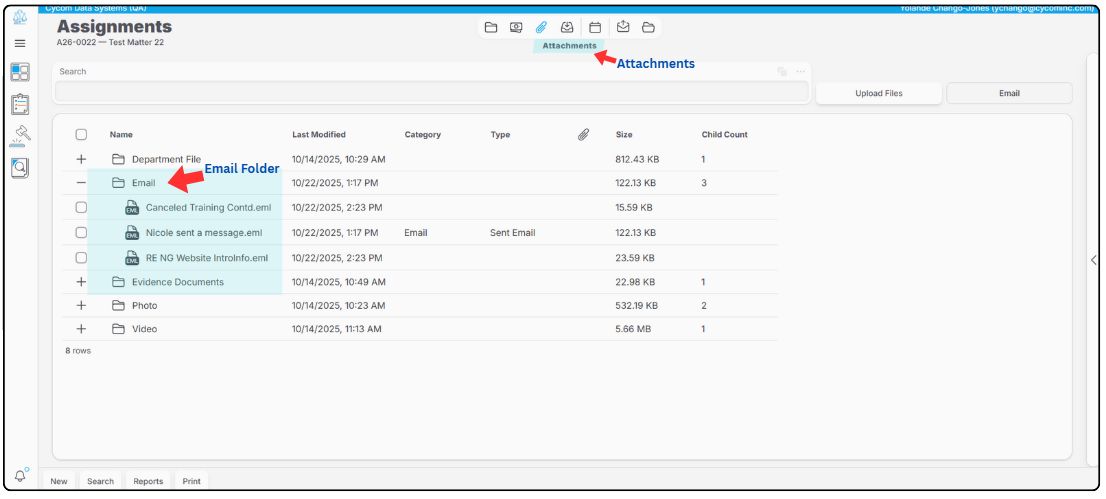Select the RE NG Website IntroInfo.eml file name

pos(207,258)
